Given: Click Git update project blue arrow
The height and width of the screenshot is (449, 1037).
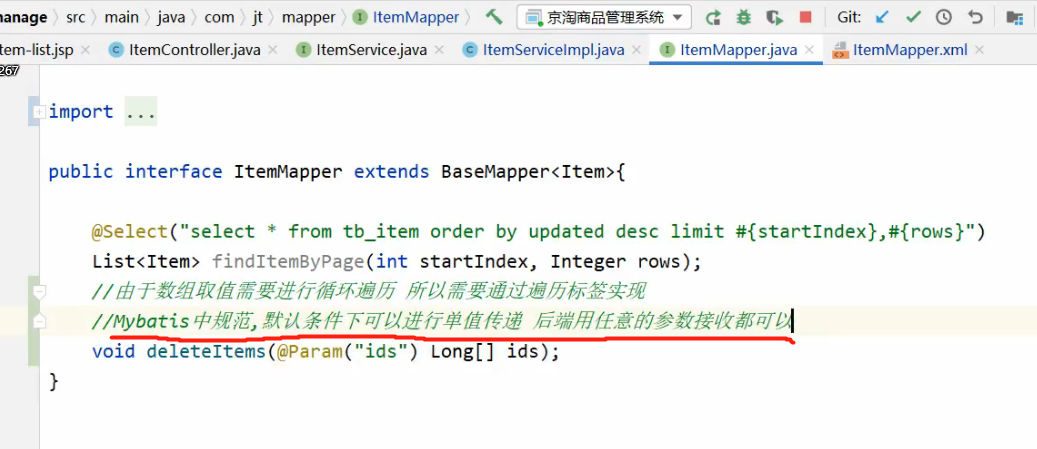Looking at the screenshot, I should [x=882, y=18].
